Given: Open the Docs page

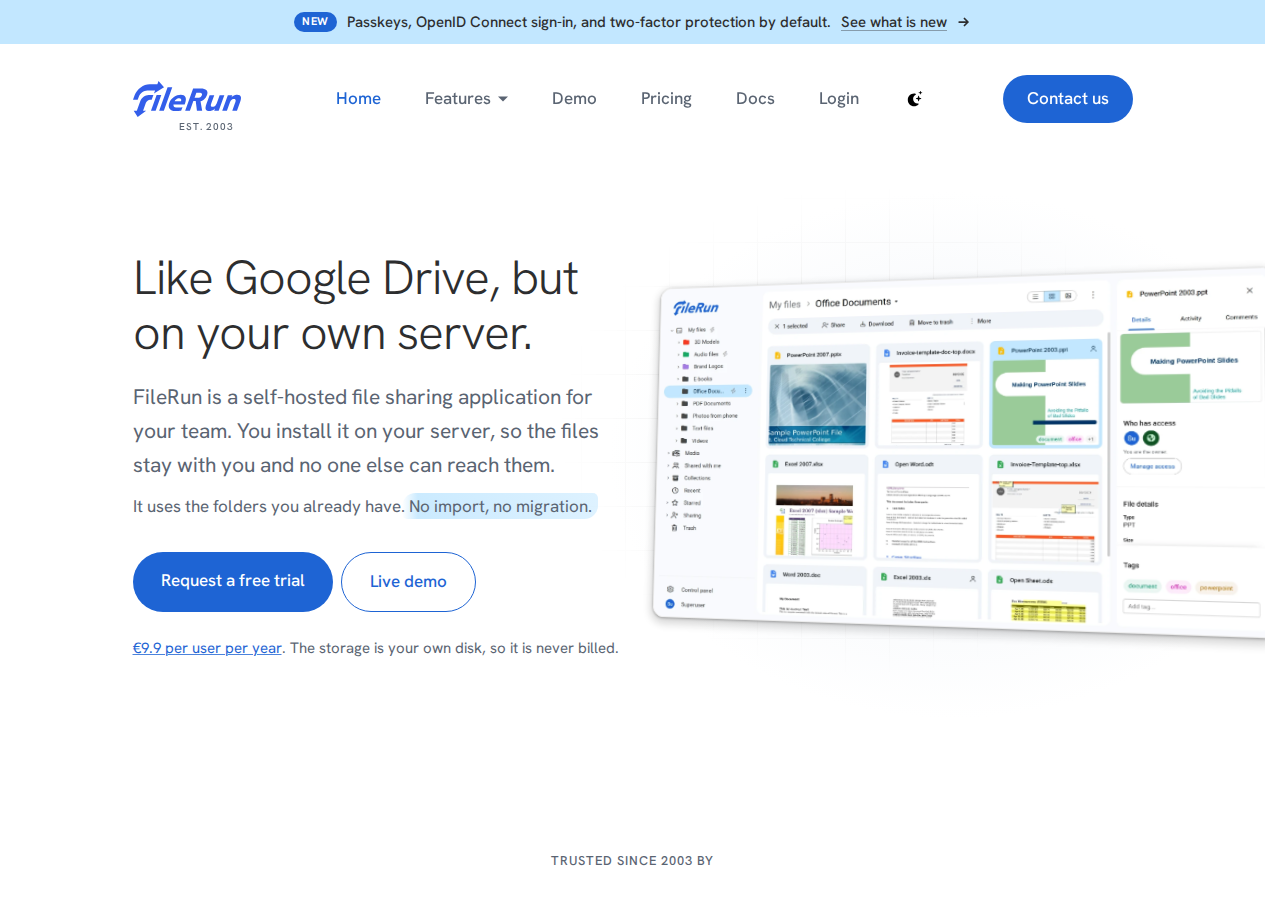Looking at the screenshot, I should pos(755,98).
